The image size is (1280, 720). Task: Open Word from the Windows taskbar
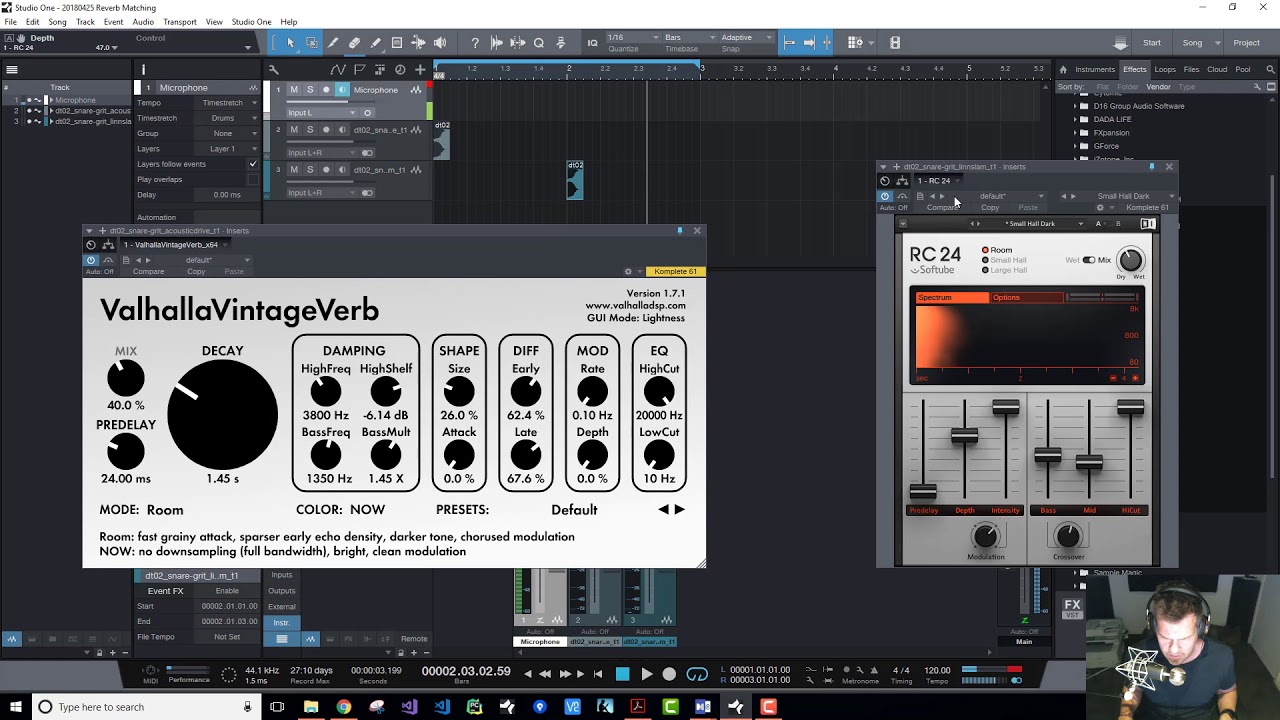703,707
